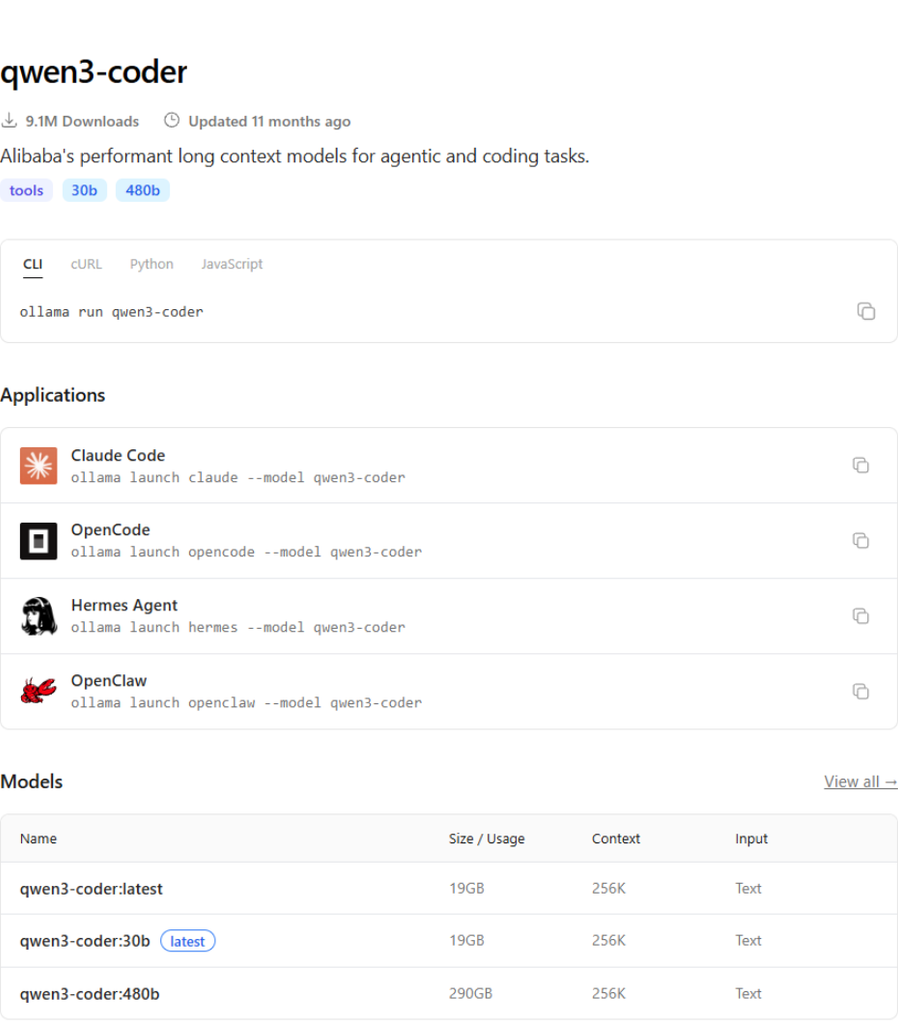
Task: Click 'ollama launch openclaw --model qwen3-coder' text
Action: [x=246, y=703]
